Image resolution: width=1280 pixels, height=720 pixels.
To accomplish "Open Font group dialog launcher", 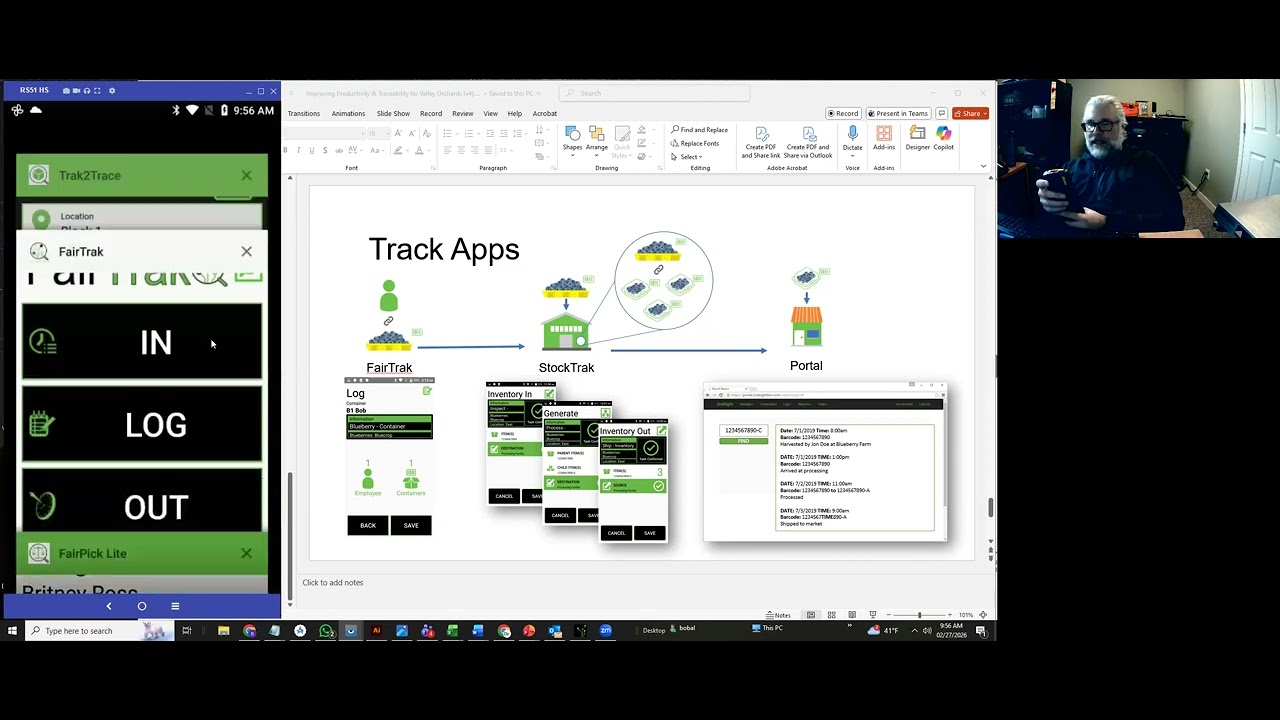I will [x=433, y=168].
